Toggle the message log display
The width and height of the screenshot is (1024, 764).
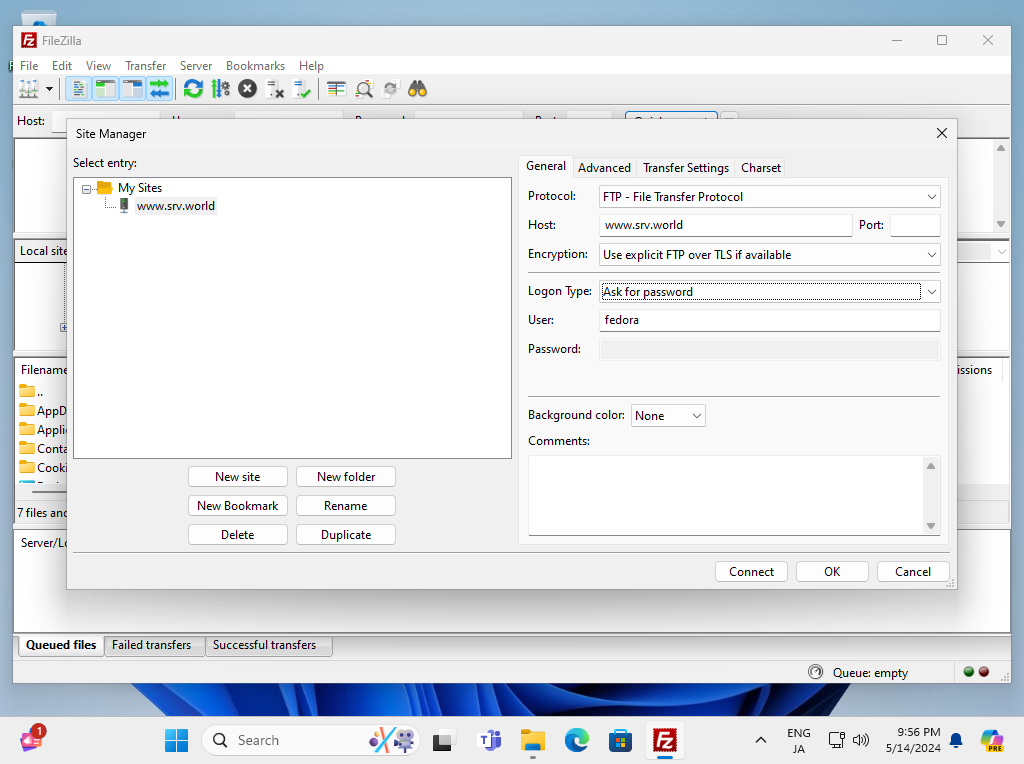coord(78,89)
